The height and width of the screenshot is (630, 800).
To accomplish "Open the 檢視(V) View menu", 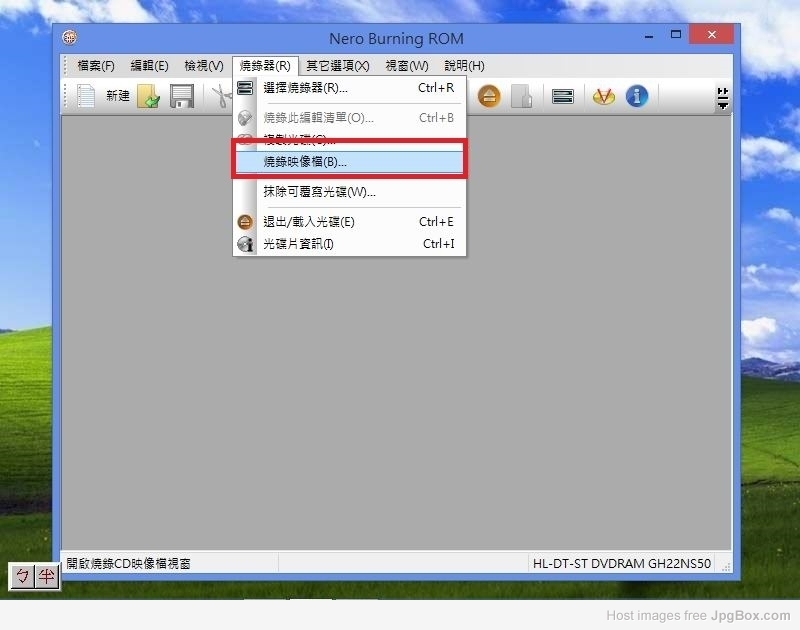I will click(x=203, y=66).
